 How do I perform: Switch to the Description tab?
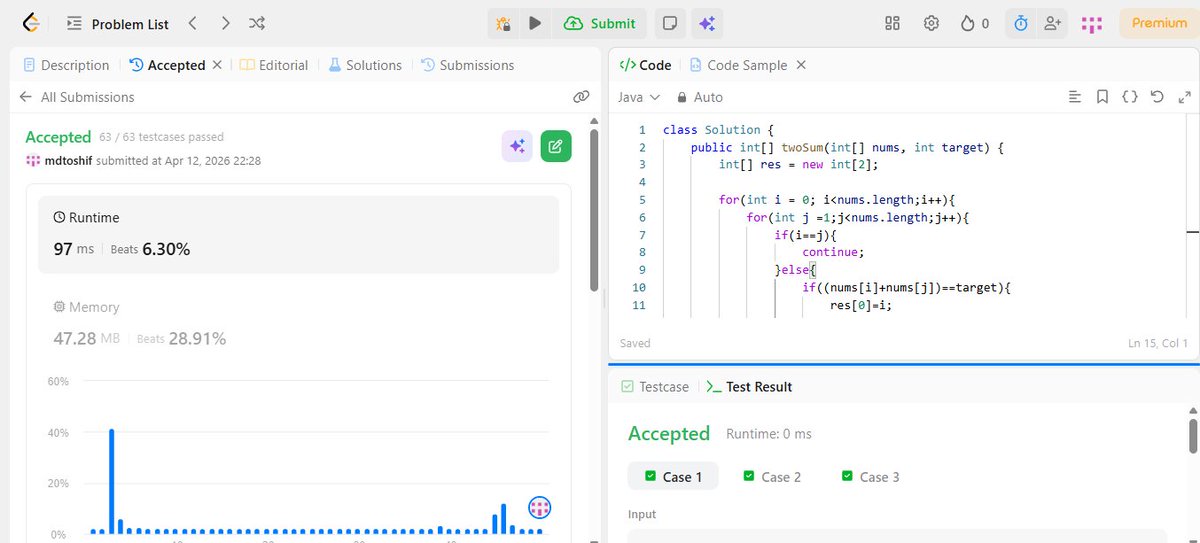[65, 65]
